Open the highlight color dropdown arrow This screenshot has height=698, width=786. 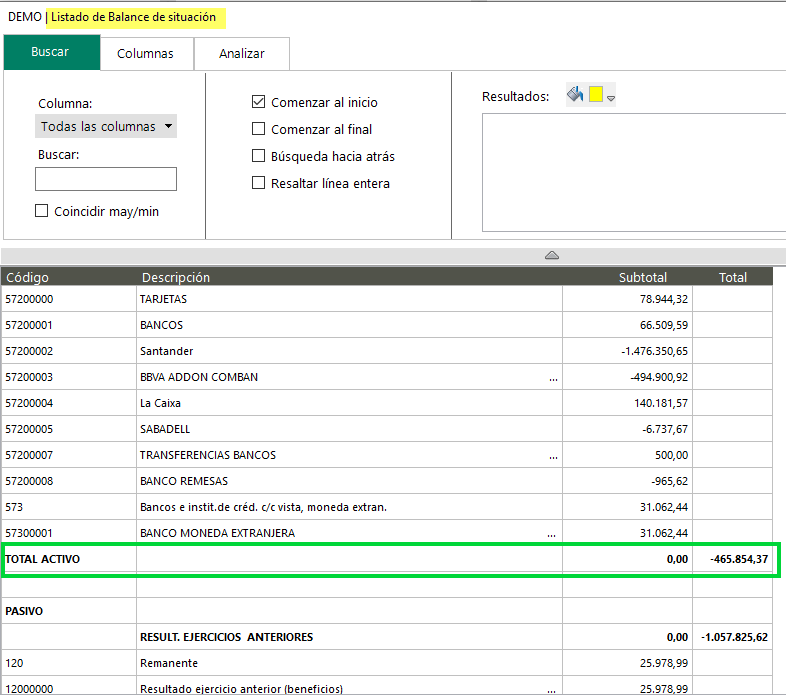611,98
